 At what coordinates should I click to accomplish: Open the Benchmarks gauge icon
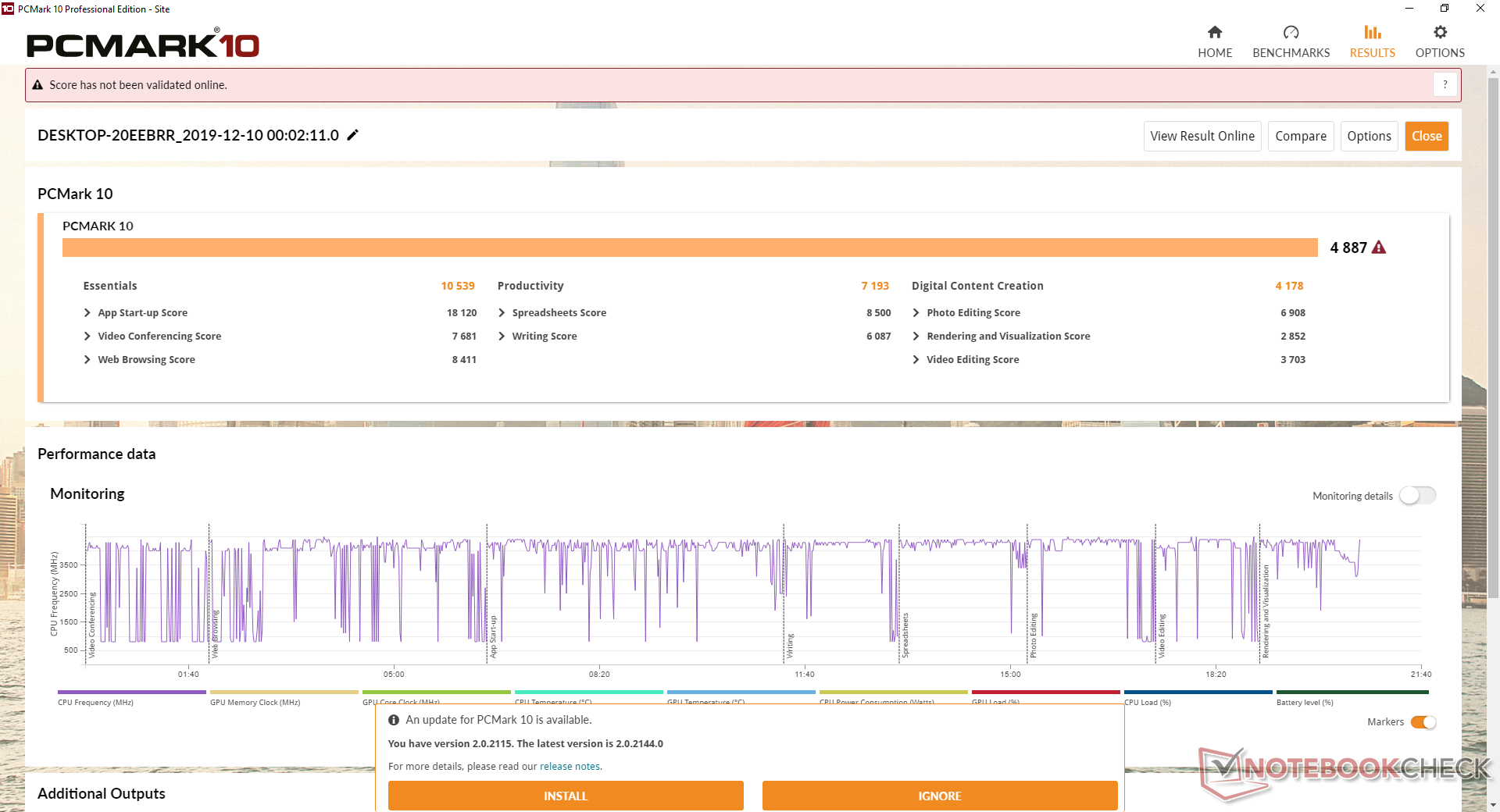[1291, 32]
